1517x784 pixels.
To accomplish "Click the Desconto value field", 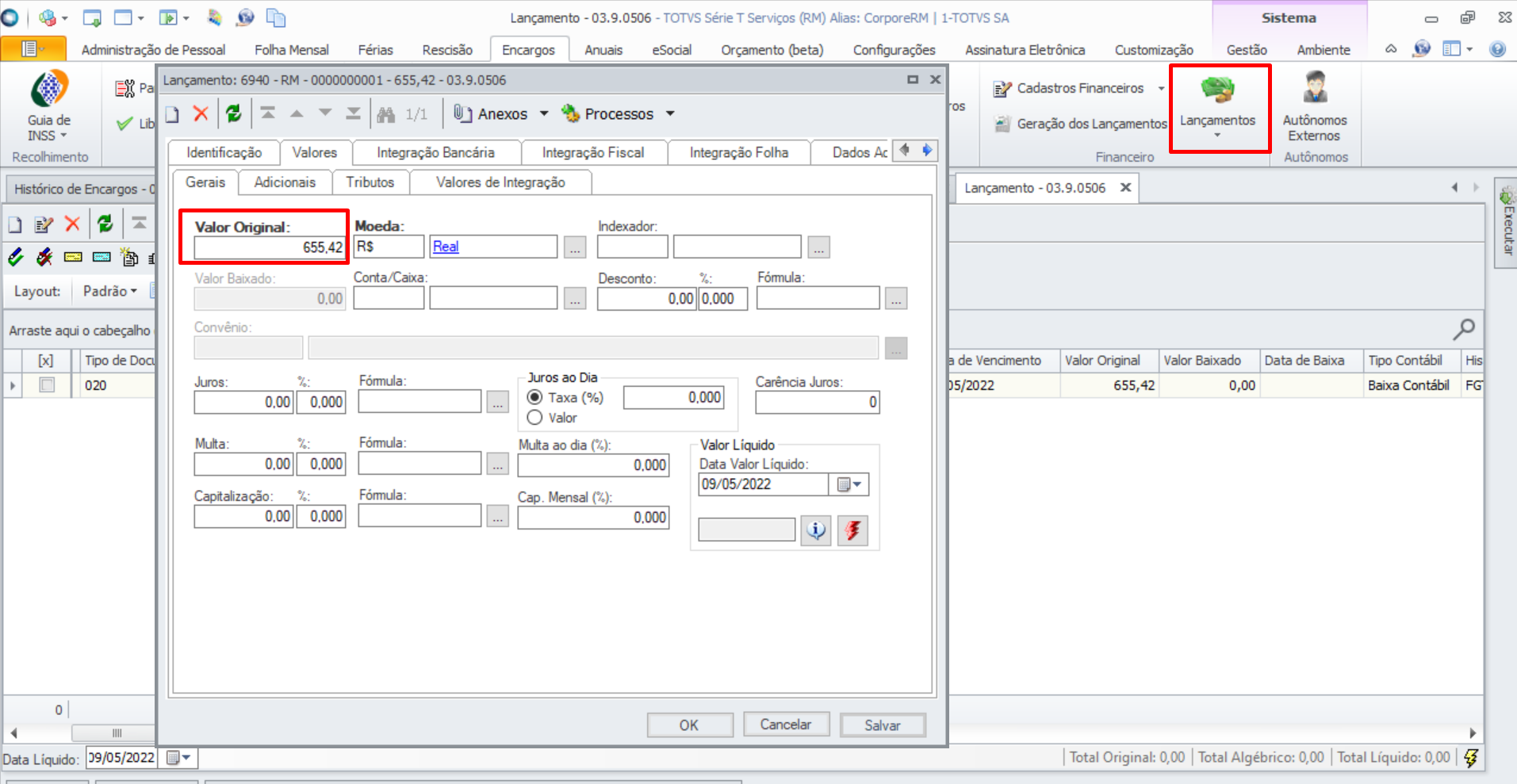I will 646,299.
